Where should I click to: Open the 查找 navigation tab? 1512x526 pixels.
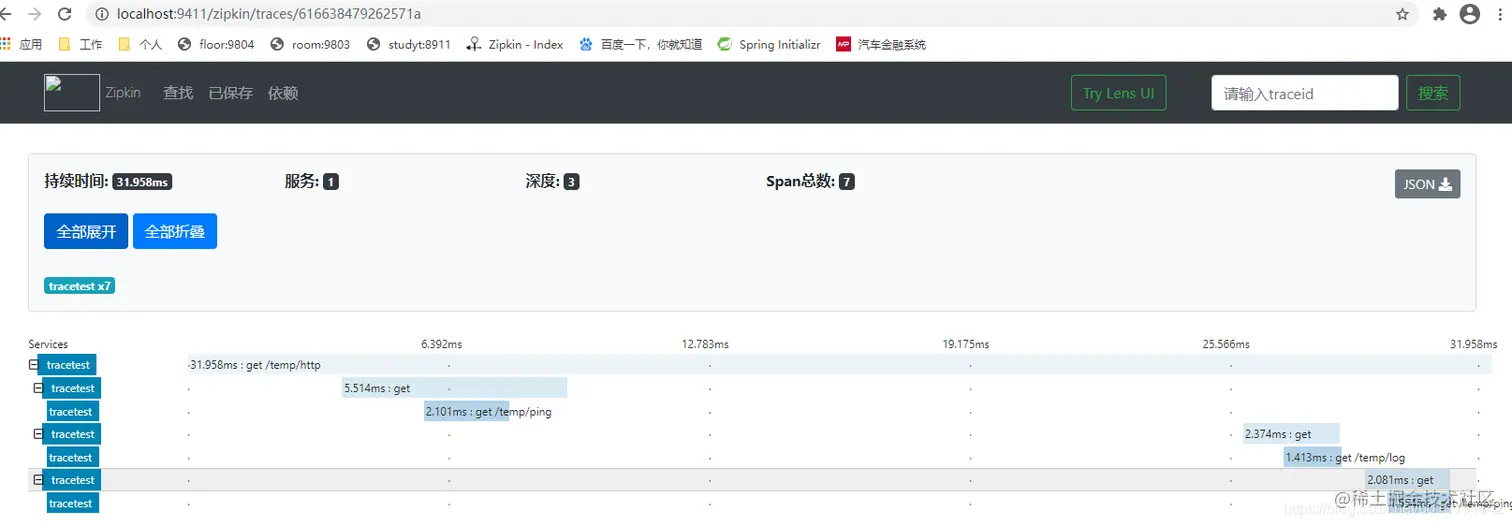178,93
